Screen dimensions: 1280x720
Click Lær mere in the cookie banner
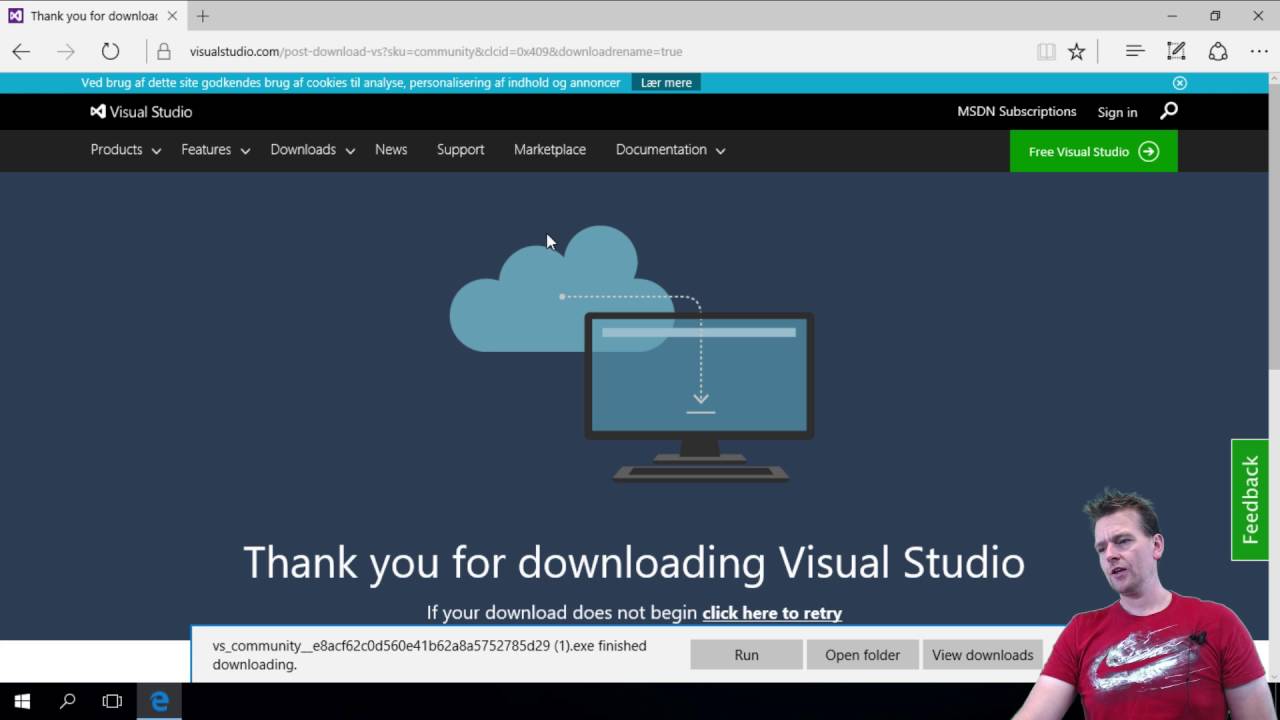pyautogui.click(x=666, y=83)
